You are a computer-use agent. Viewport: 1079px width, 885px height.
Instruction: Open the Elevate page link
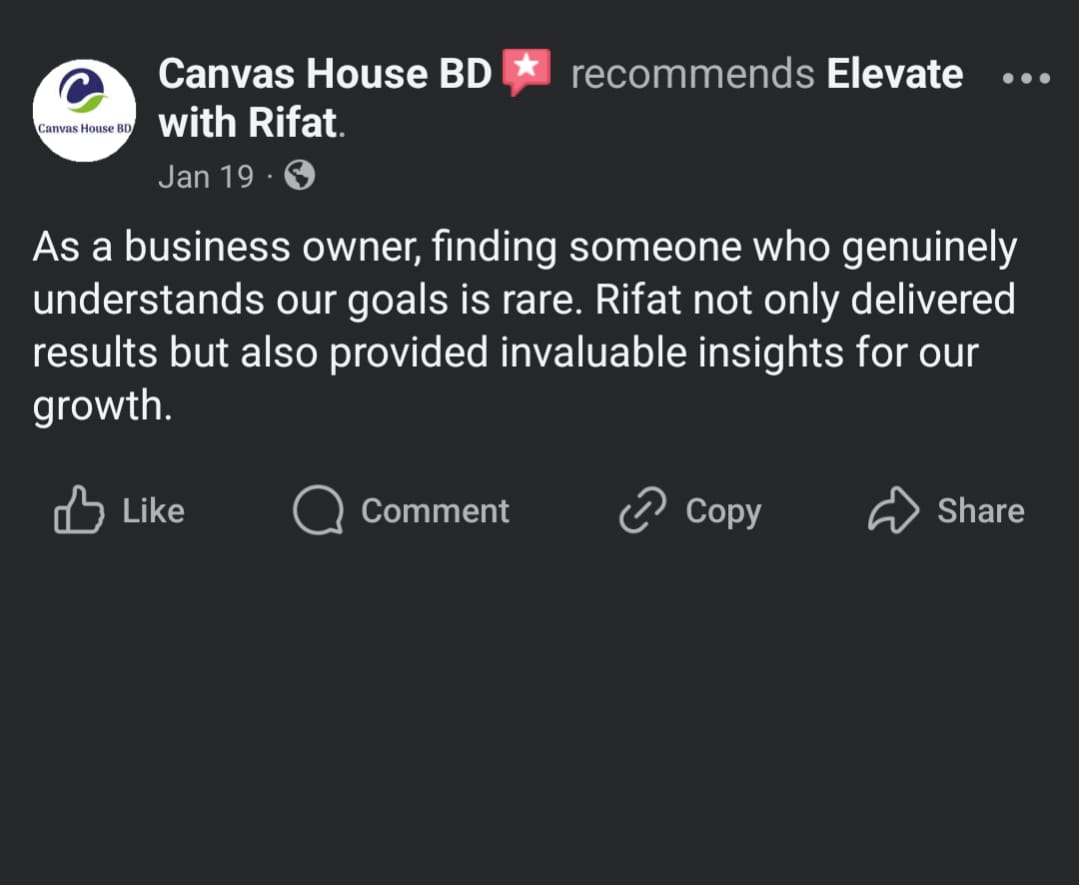[895, 74]
